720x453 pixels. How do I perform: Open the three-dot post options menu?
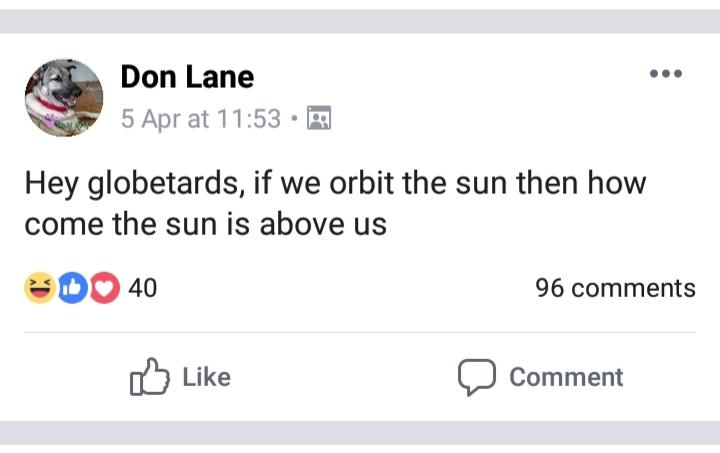click(x=665, y=73)
